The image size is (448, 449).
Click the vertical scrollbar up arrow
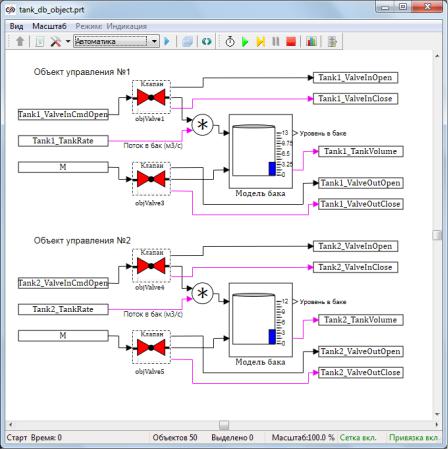pyautogui.click(x=437, y=56)
